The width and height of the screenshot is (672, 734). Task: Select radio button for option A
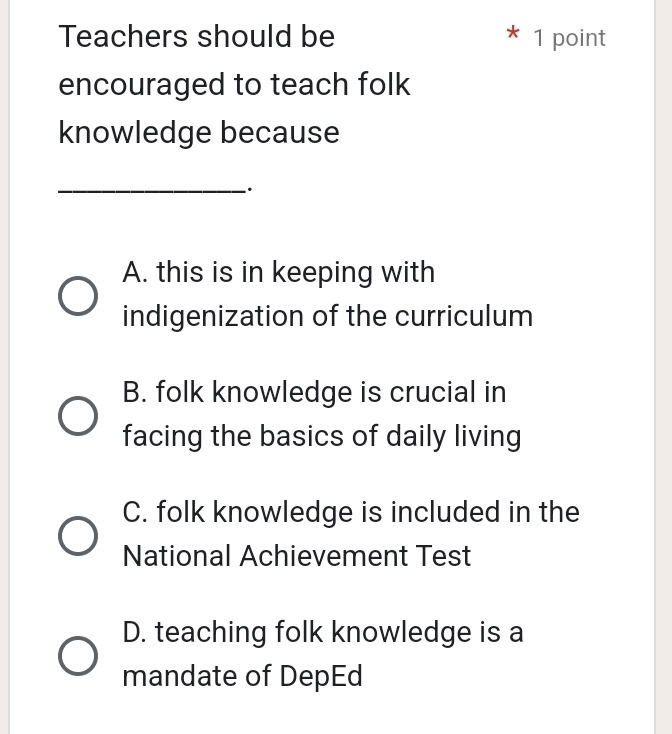(78, 297)
